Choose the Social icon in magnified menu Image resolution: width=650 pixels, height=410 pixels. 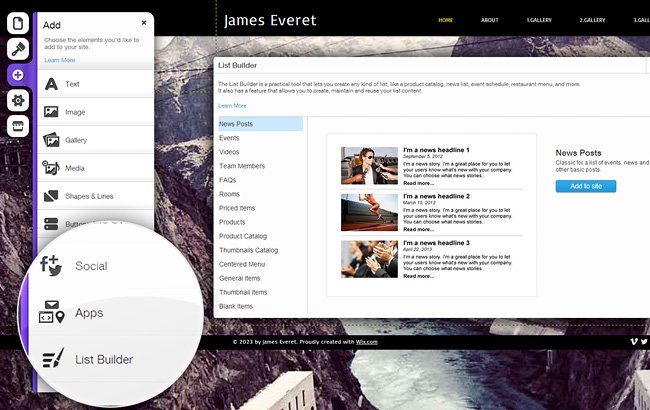tap(51, 265)
